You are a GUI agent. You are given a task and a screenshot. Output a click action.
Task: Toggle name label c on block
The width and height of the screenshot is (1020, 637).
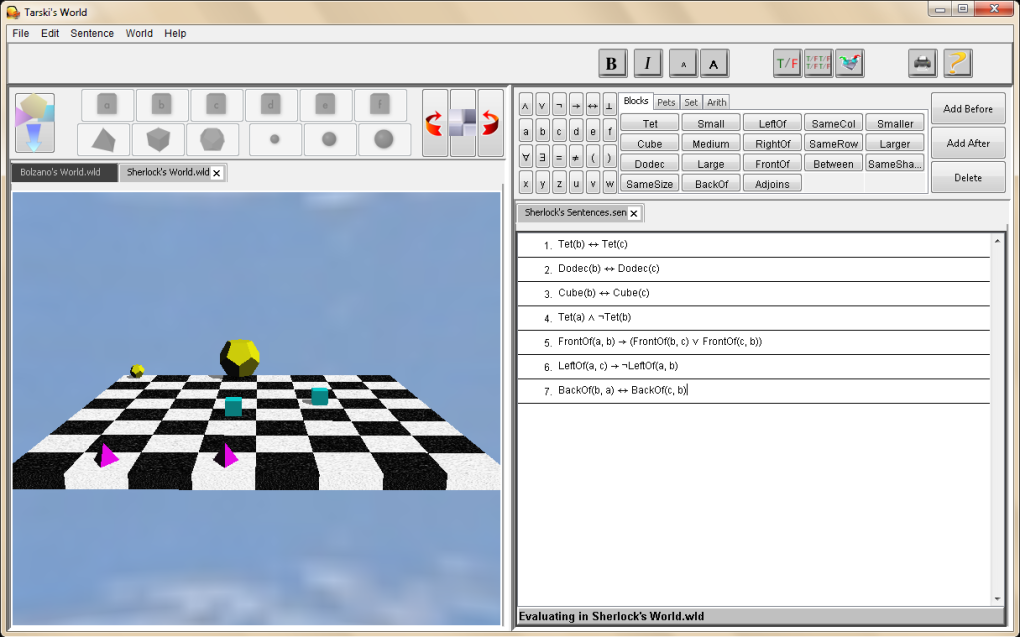(217, 105)
